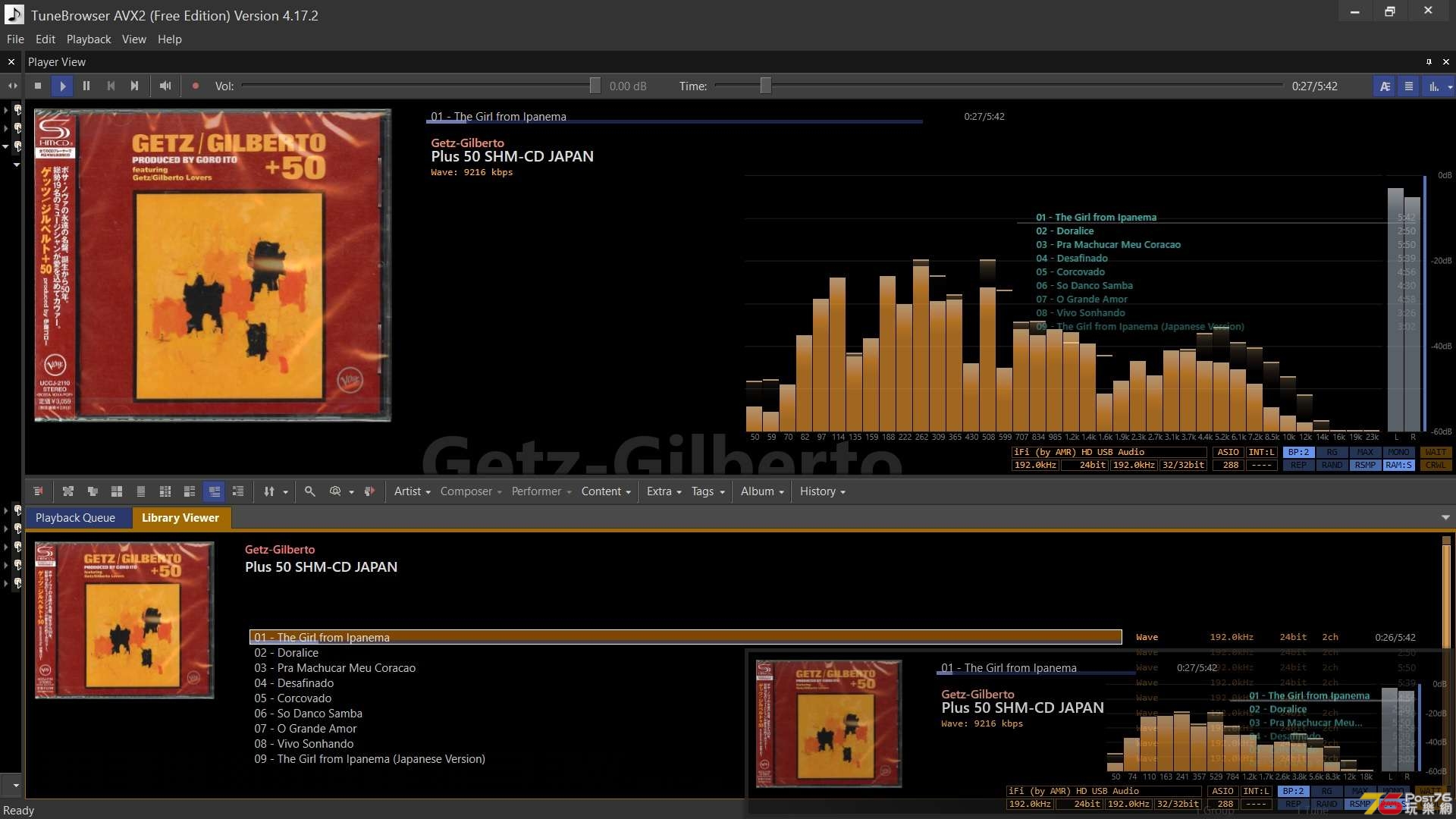Skip to the next track
Image resolution: width=1456 pixels, height=819 pixels.
[x=134, y=86]
